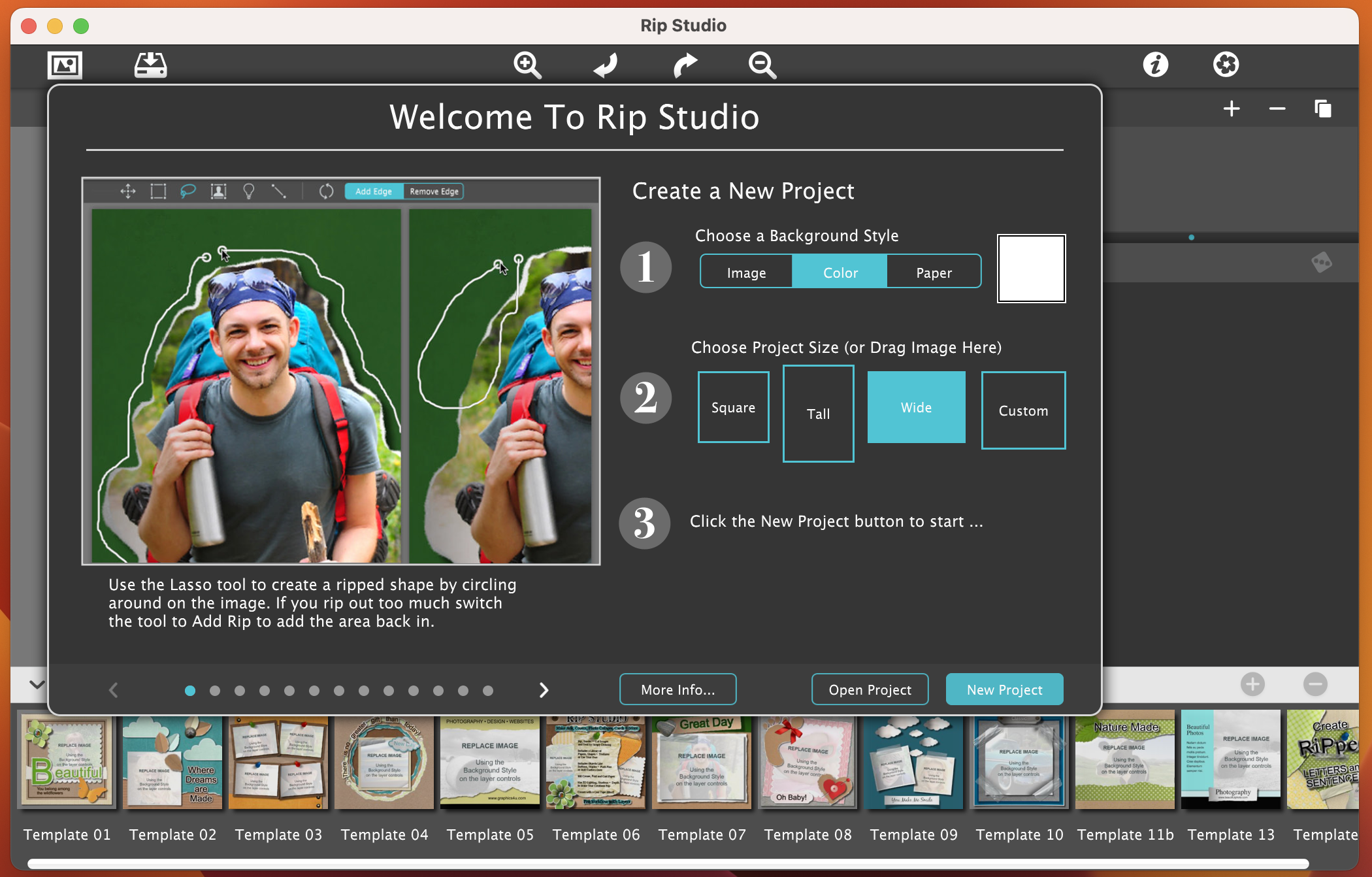
Task: Open the info icon in toolbar
Action: point(1155,65)
